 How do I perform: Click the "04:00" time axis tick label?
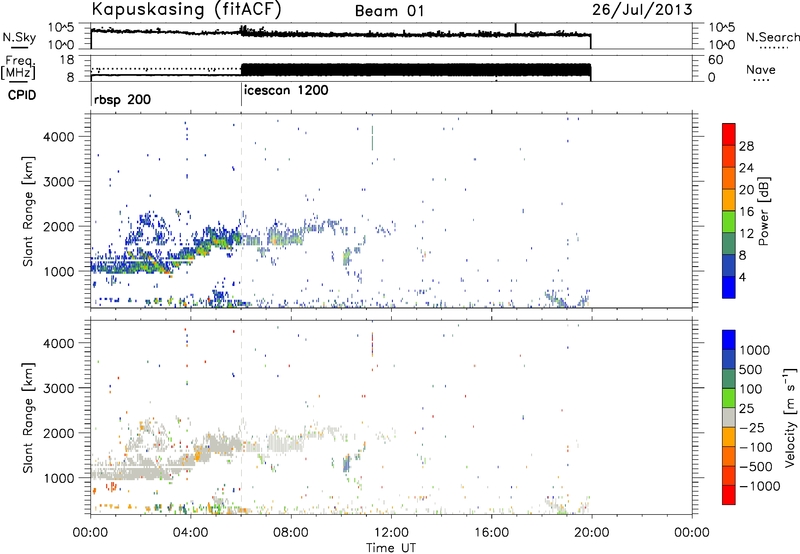[190, 533]
